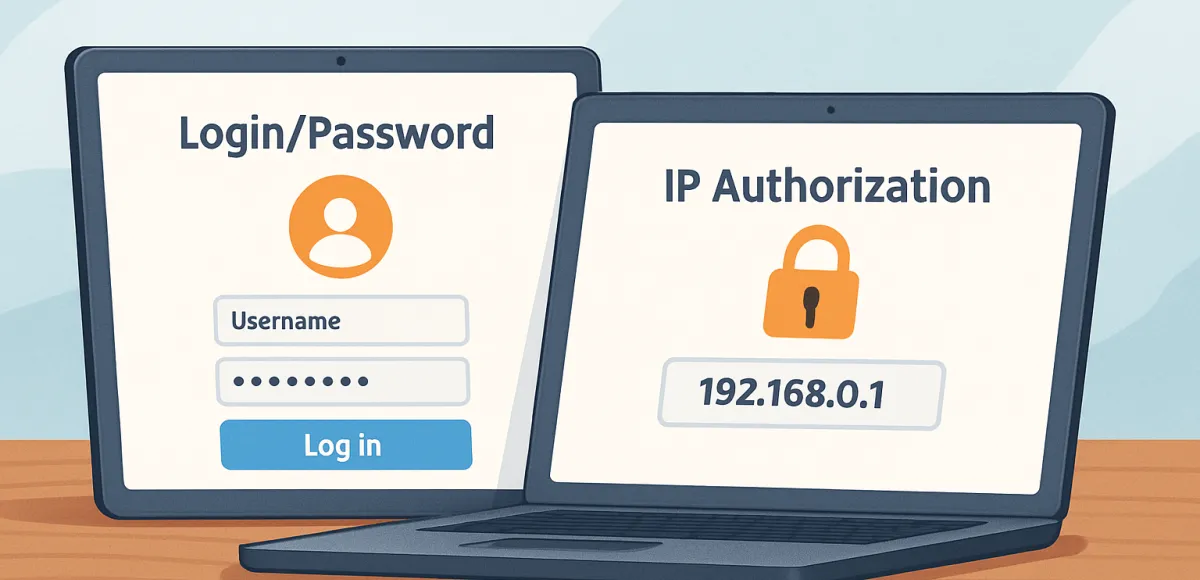Screen dimensions: 1200x580
Task: Click the word Username inside the field
Action: coord(285,321)
